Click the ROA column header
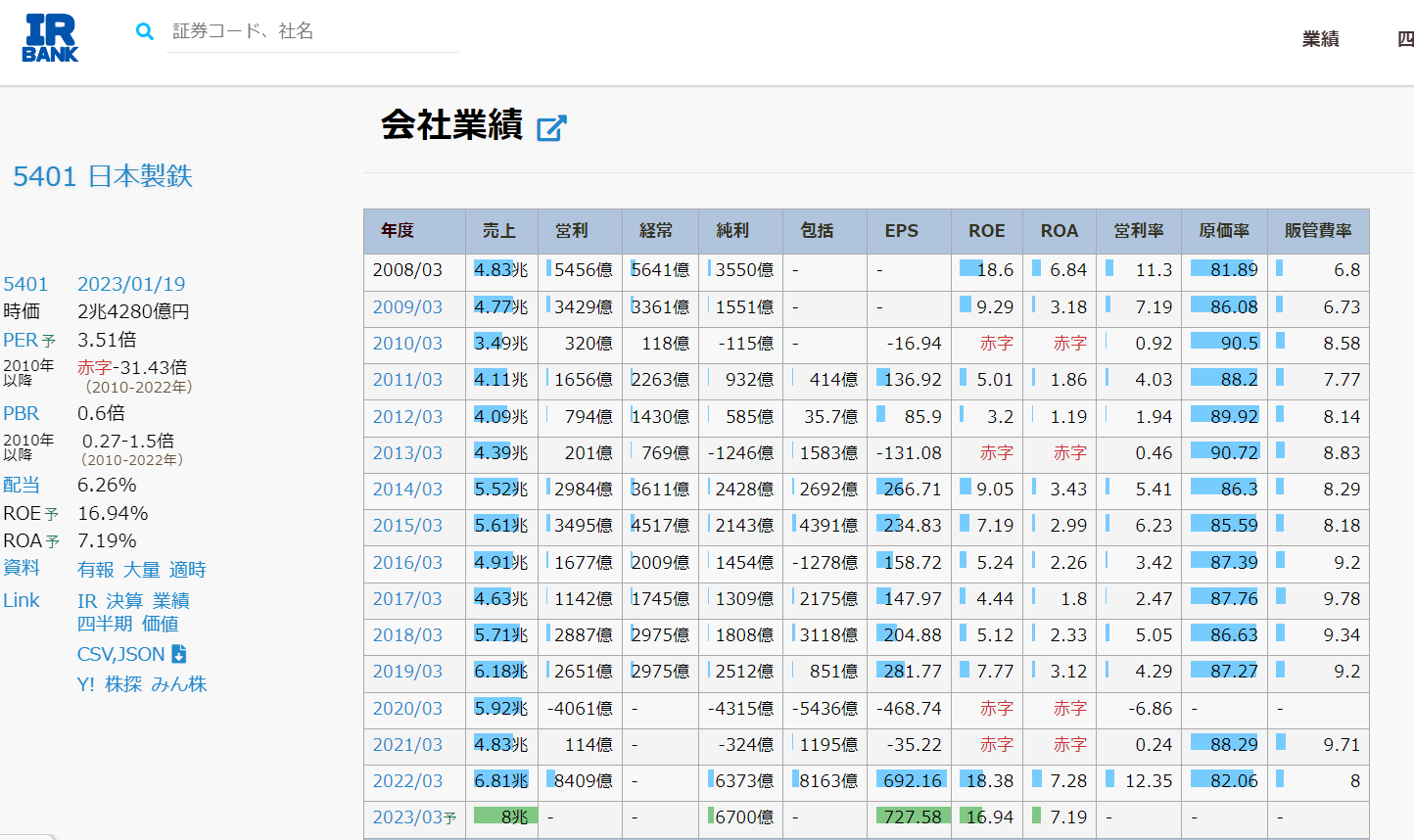Viewport: 1414px width, 840px height. click(x=1060, y=231)
